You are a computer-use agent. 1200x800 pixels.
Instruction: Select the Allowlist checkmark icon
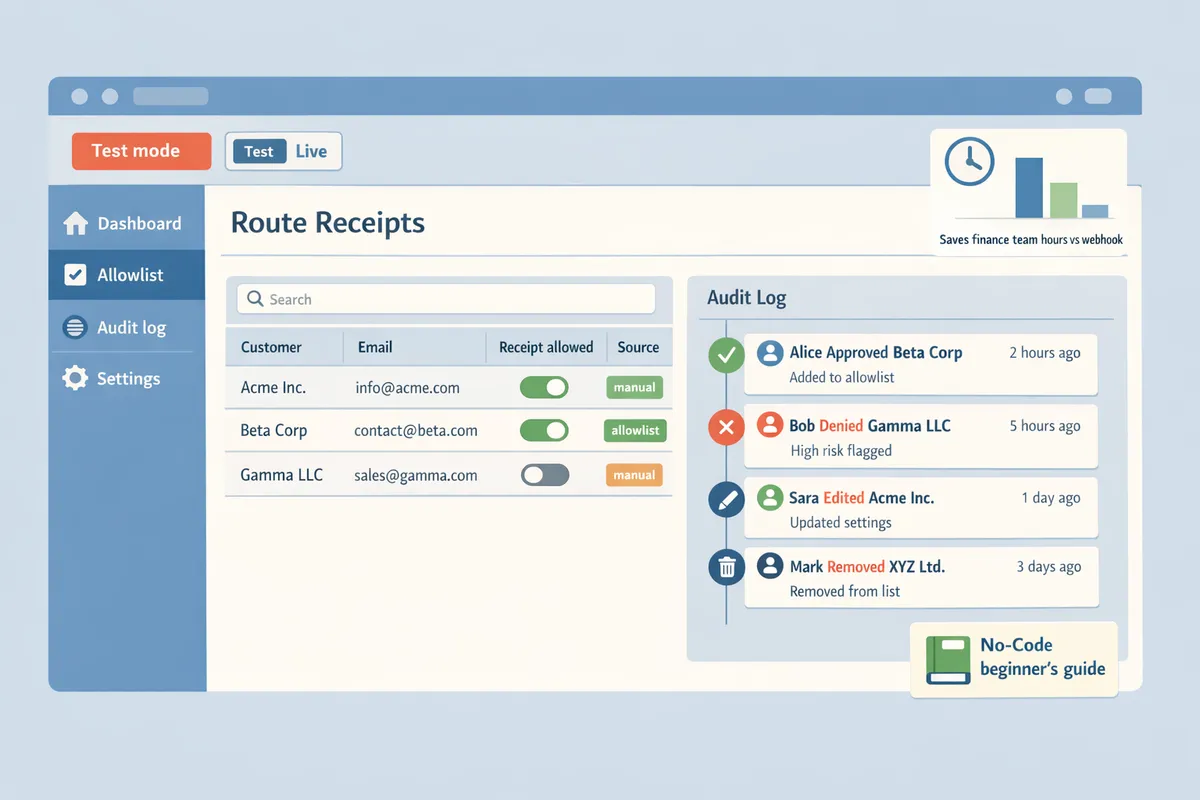coord(75,274)
